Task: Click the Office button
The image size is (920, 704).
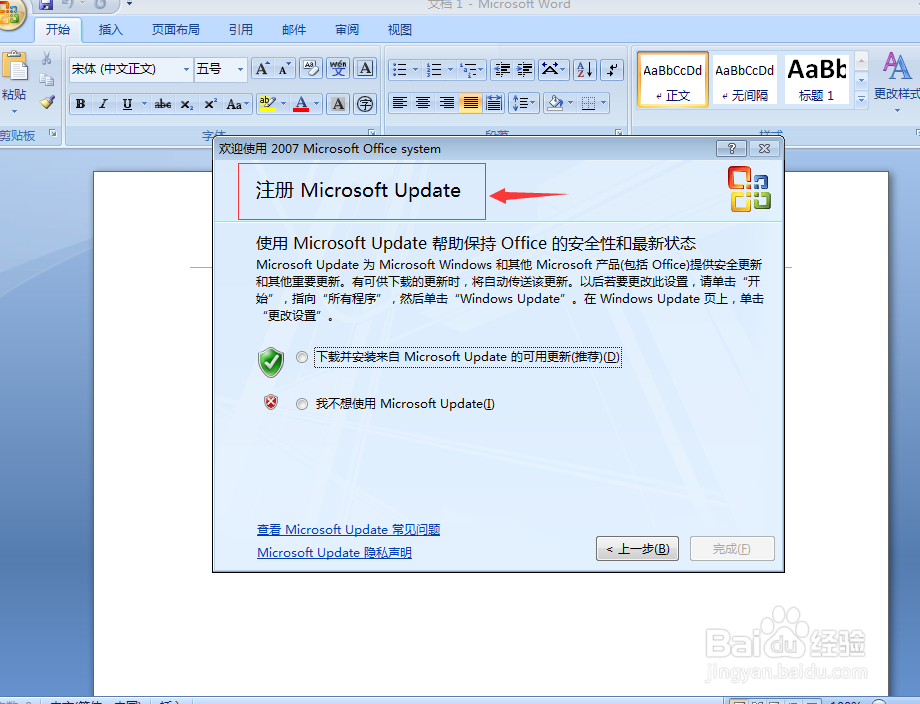Action: pyautogui.click(x=11, y=12)
